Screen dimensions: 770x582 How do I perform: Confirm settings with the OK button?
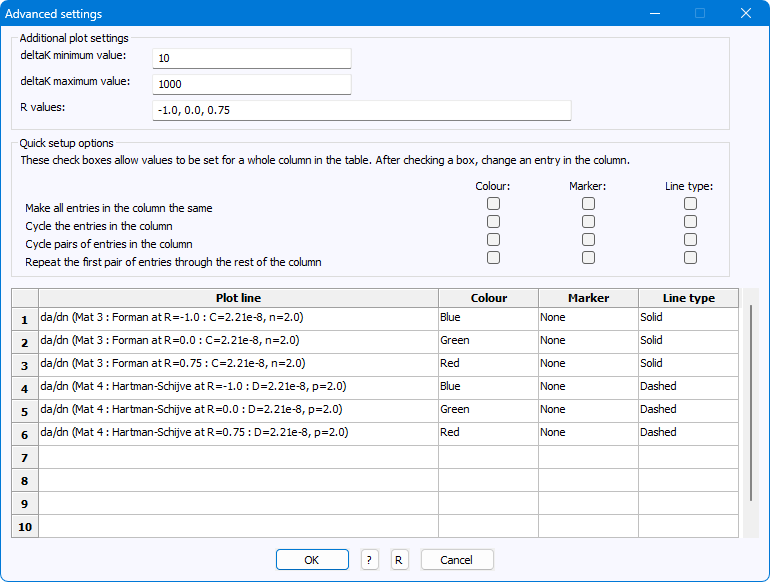click(312, 559)
